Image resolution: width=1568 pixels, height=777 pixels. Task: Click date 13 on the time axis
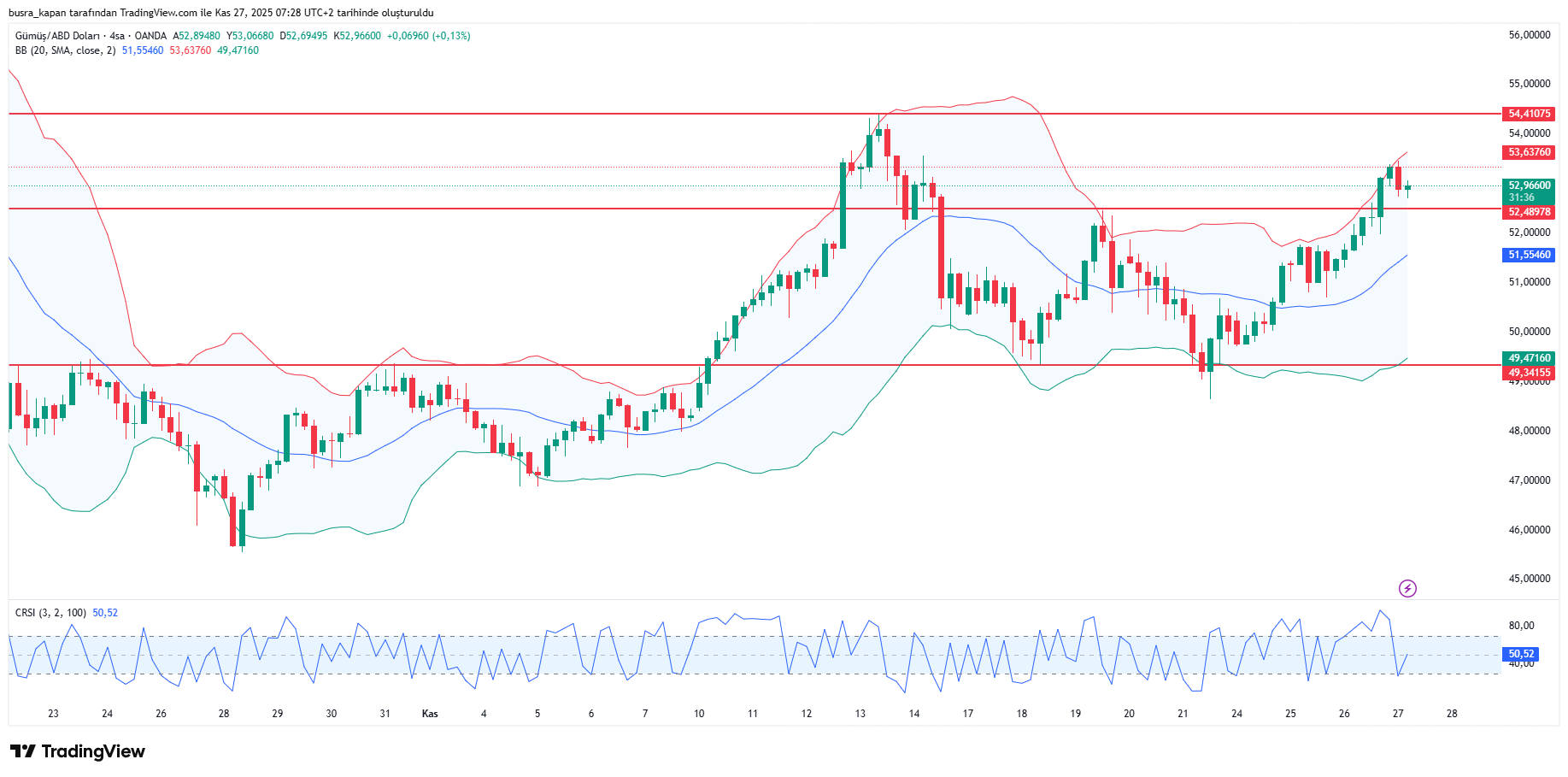coord(860,714)
